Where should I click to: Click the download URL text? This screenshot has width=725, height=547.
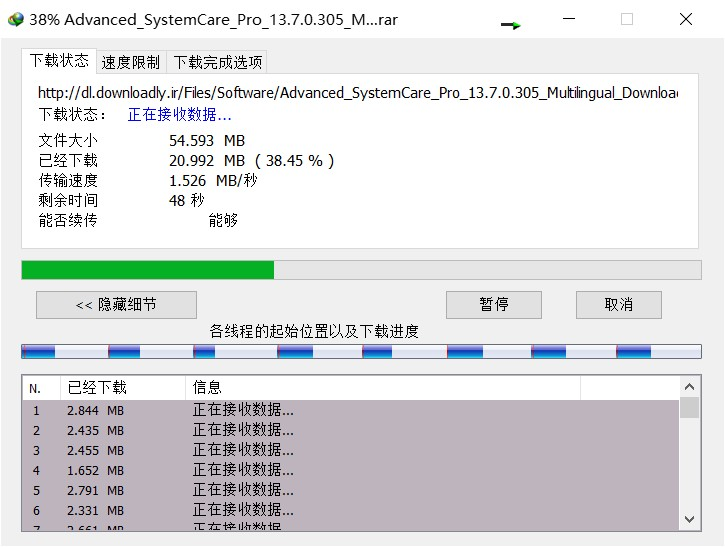click(358, 93)
